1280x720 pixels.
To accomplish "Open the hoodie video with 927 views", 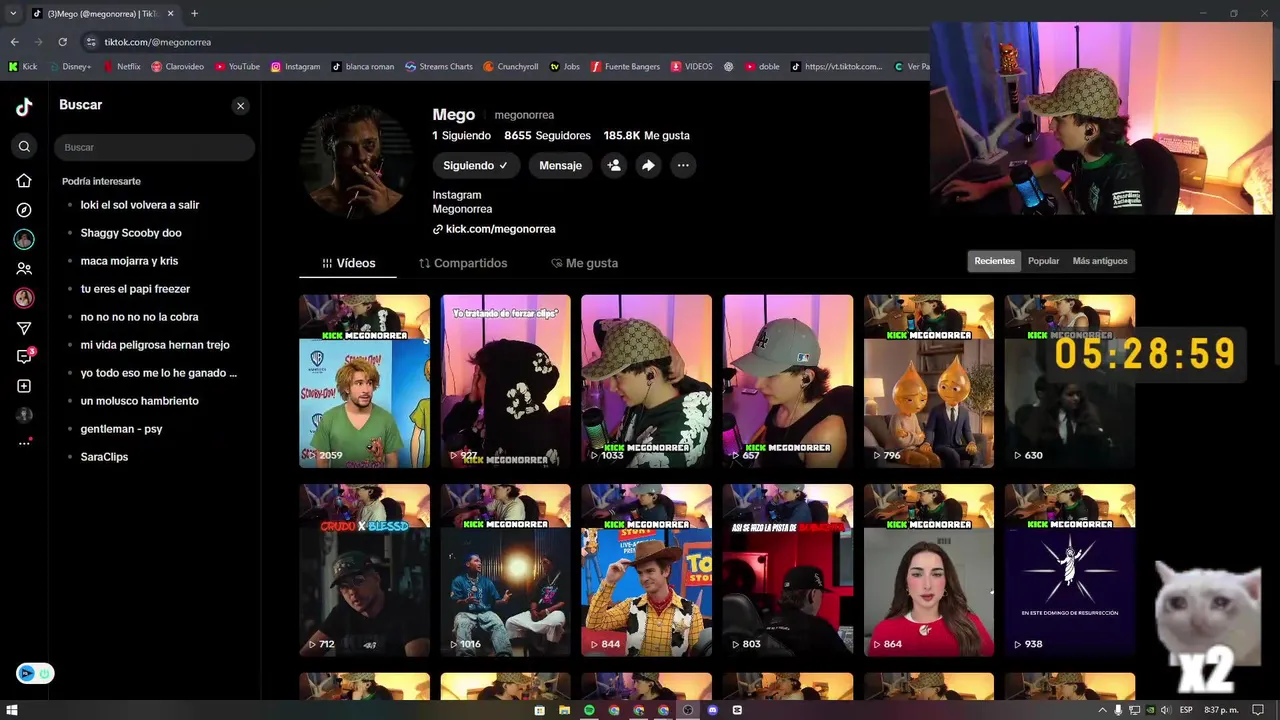I will (x=505, y=381).
